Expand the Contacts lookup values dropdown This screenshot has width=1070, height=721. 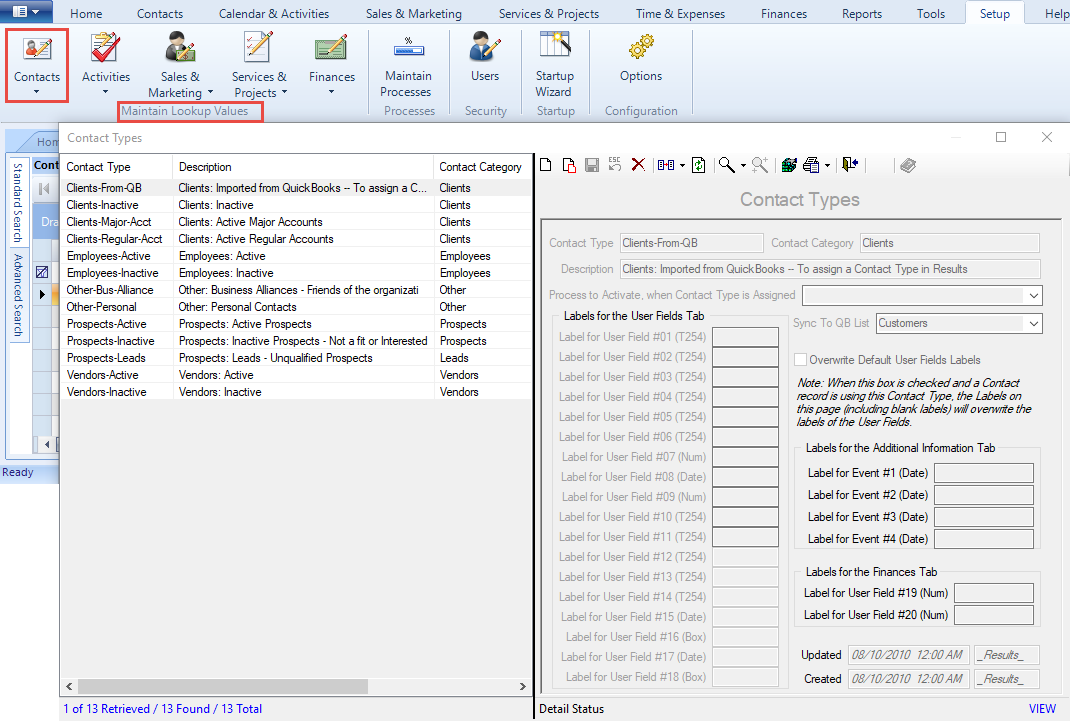click(37, 92)
